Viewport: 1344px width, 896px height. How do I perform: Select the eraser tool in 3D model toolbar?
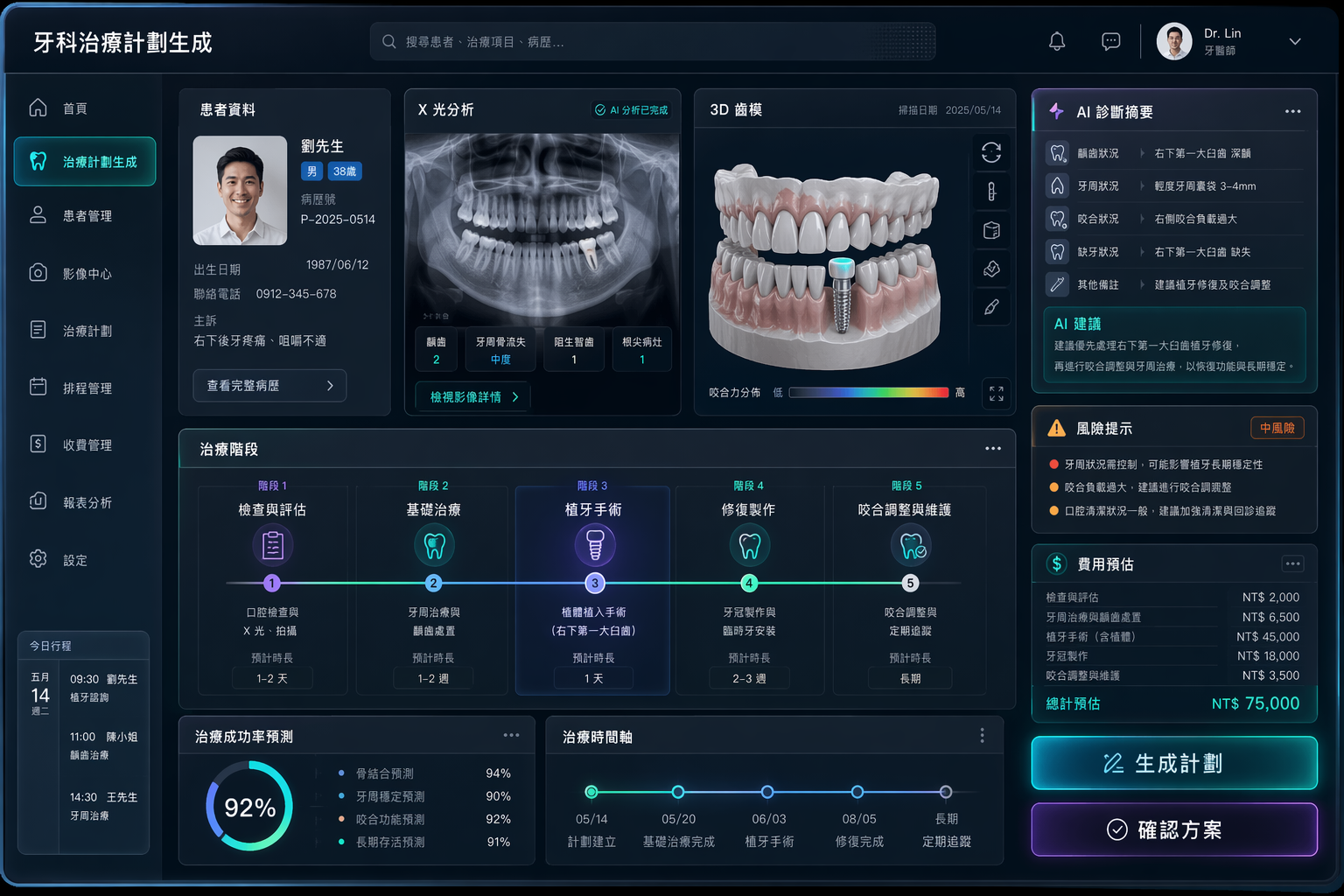[991, 269]
